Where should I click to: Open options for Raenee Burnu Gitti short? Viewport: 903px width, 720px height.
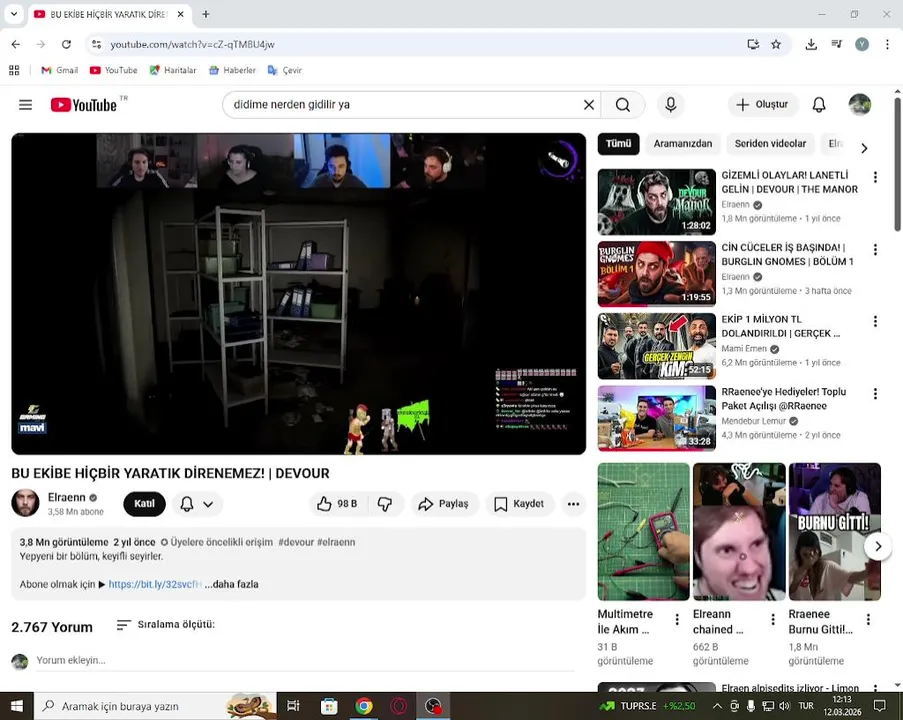coord(868,619)
